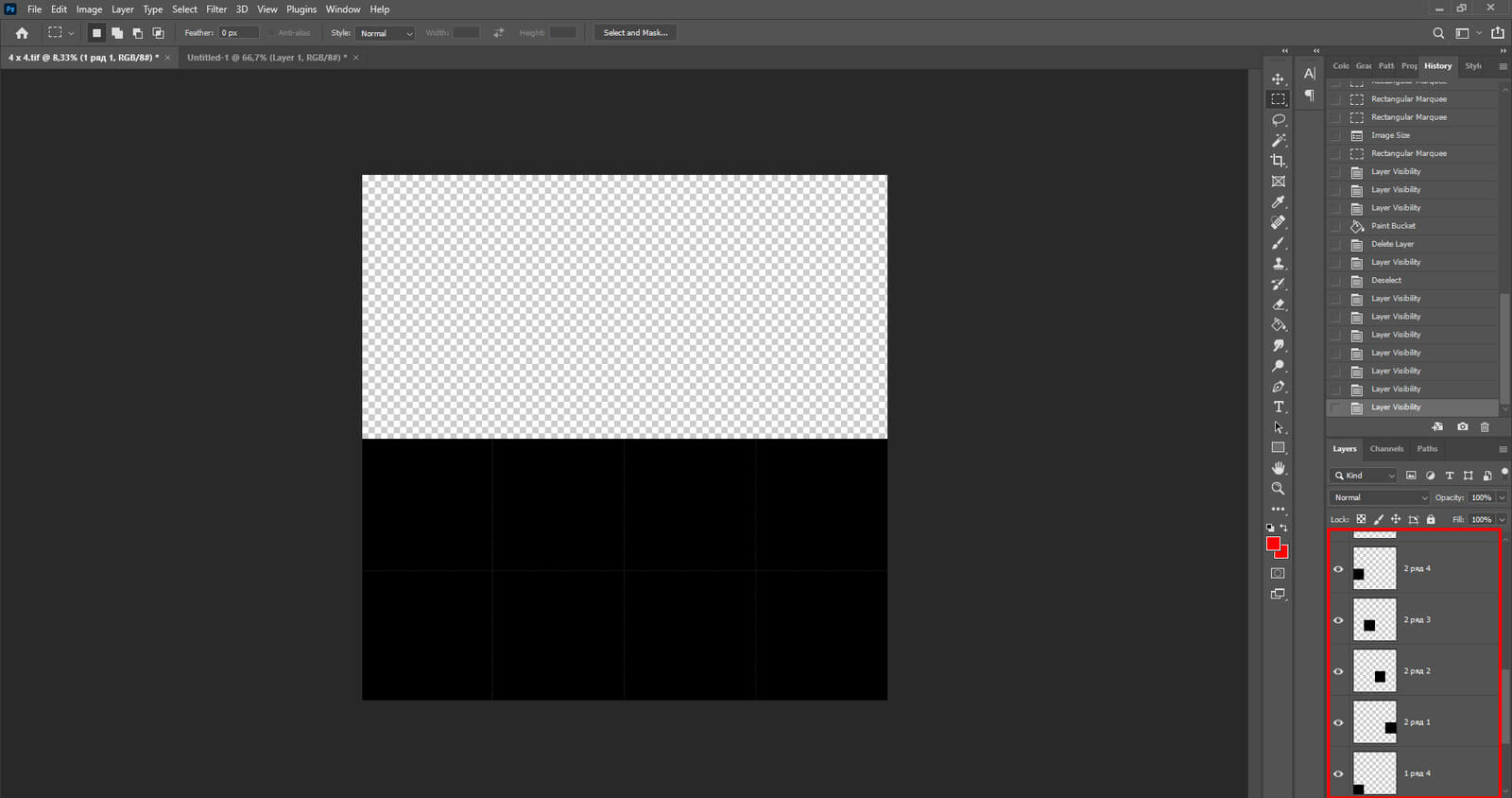Switch to the Untitled-1 document tab

[x=266, y=58]
